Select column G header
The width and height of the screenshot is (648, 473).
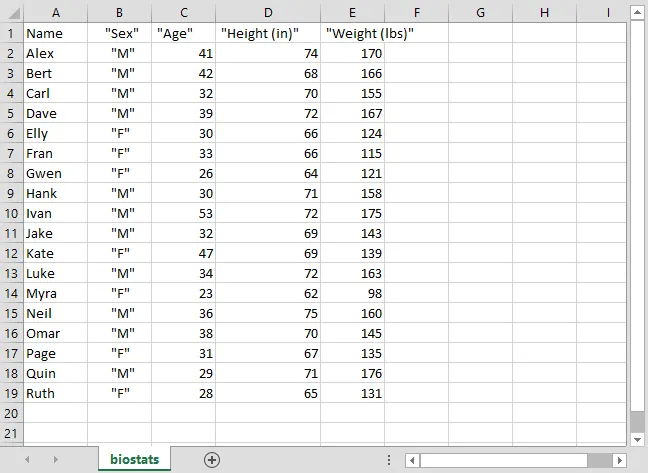[481, 13]
